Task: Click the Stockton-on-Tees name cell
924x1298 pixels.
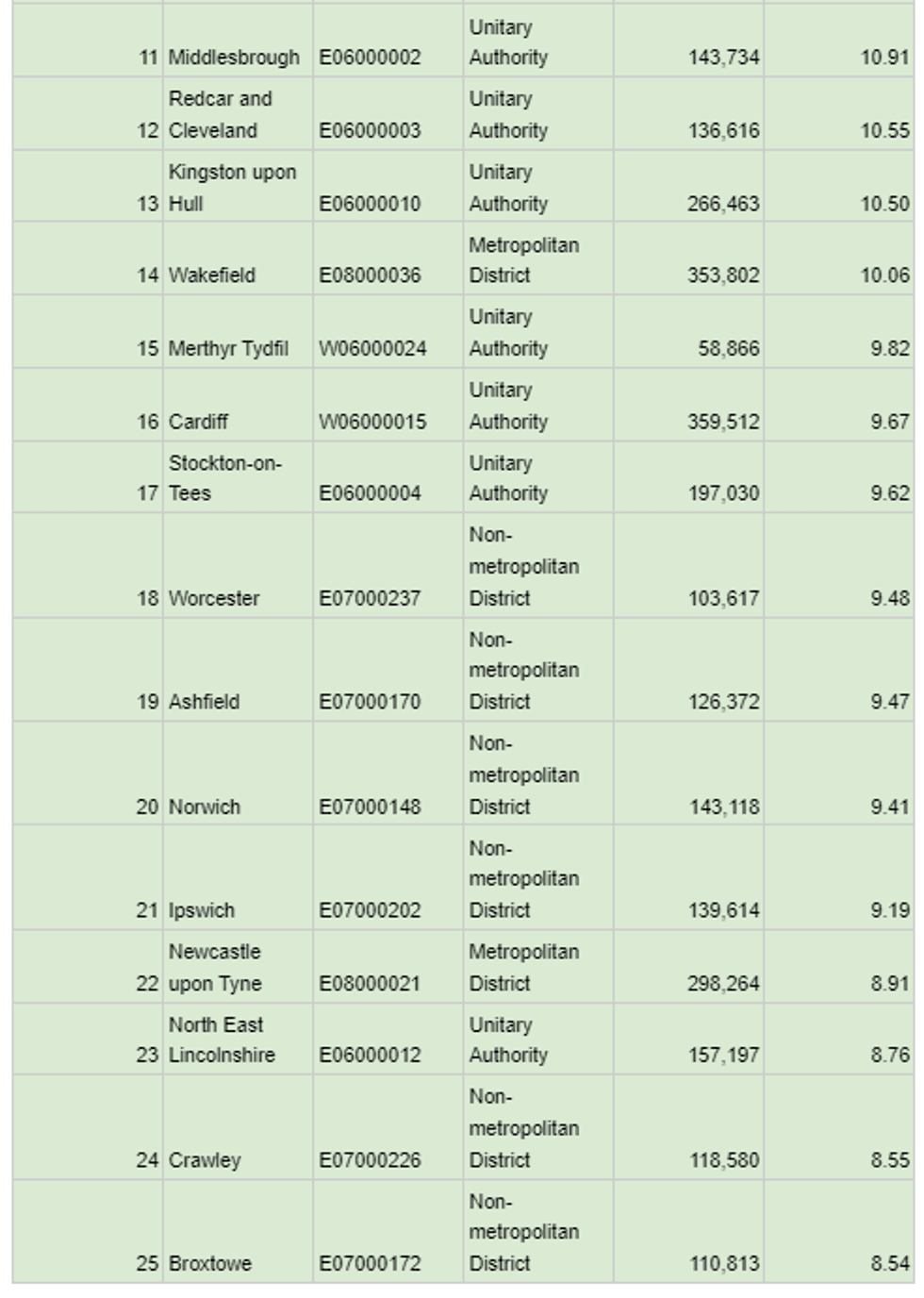Action: [224, 478]
